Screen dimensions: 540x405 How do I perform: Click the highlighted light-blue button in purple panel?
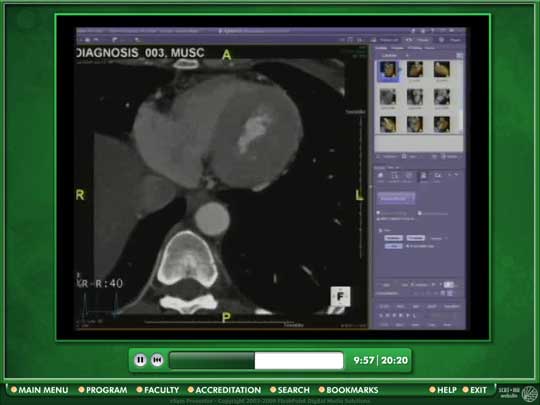click(395, 198)
